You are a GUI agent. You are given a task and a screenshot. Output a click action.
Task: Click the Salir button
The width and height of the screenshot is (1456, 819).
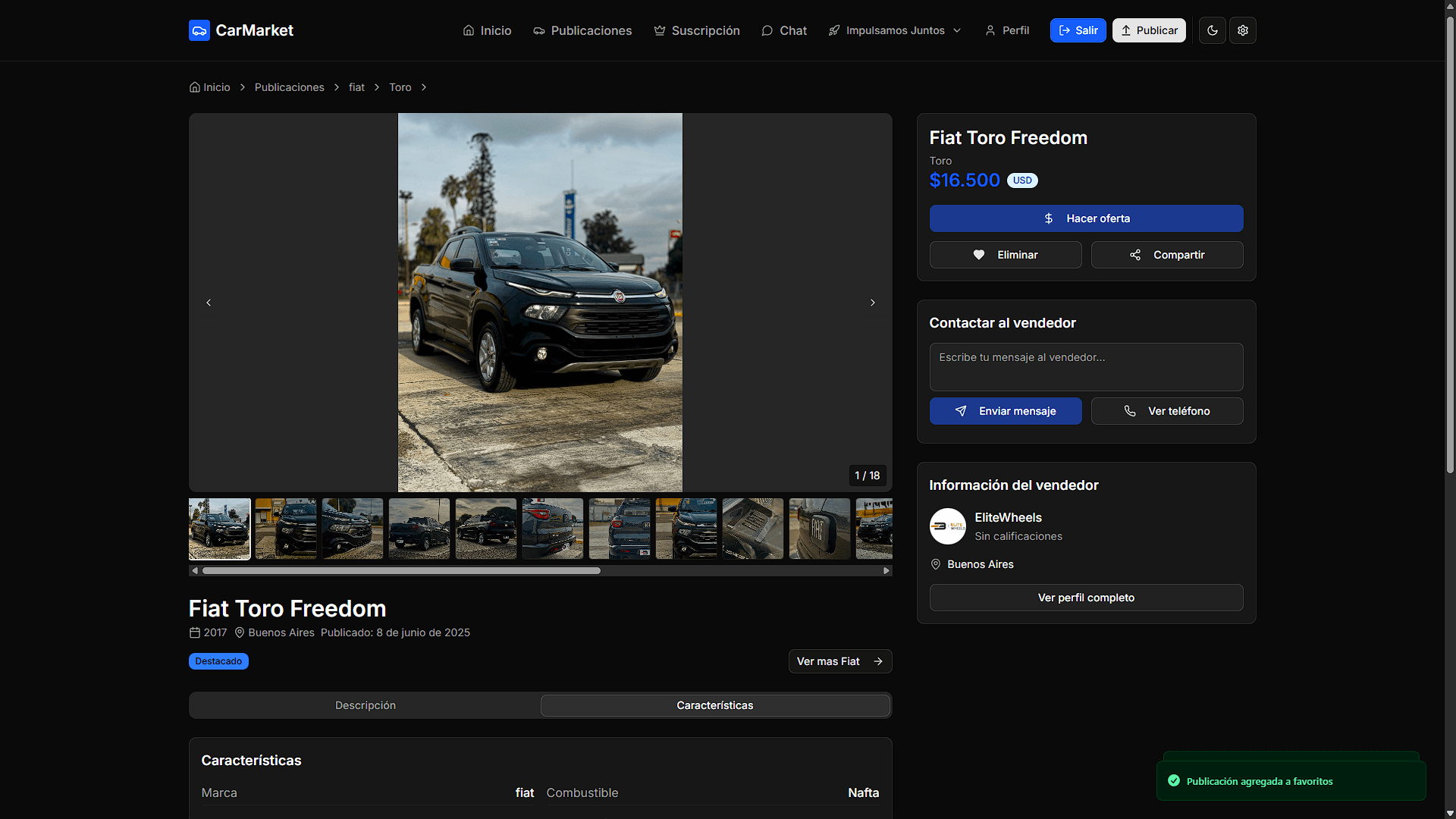(x=1078, y=30)
